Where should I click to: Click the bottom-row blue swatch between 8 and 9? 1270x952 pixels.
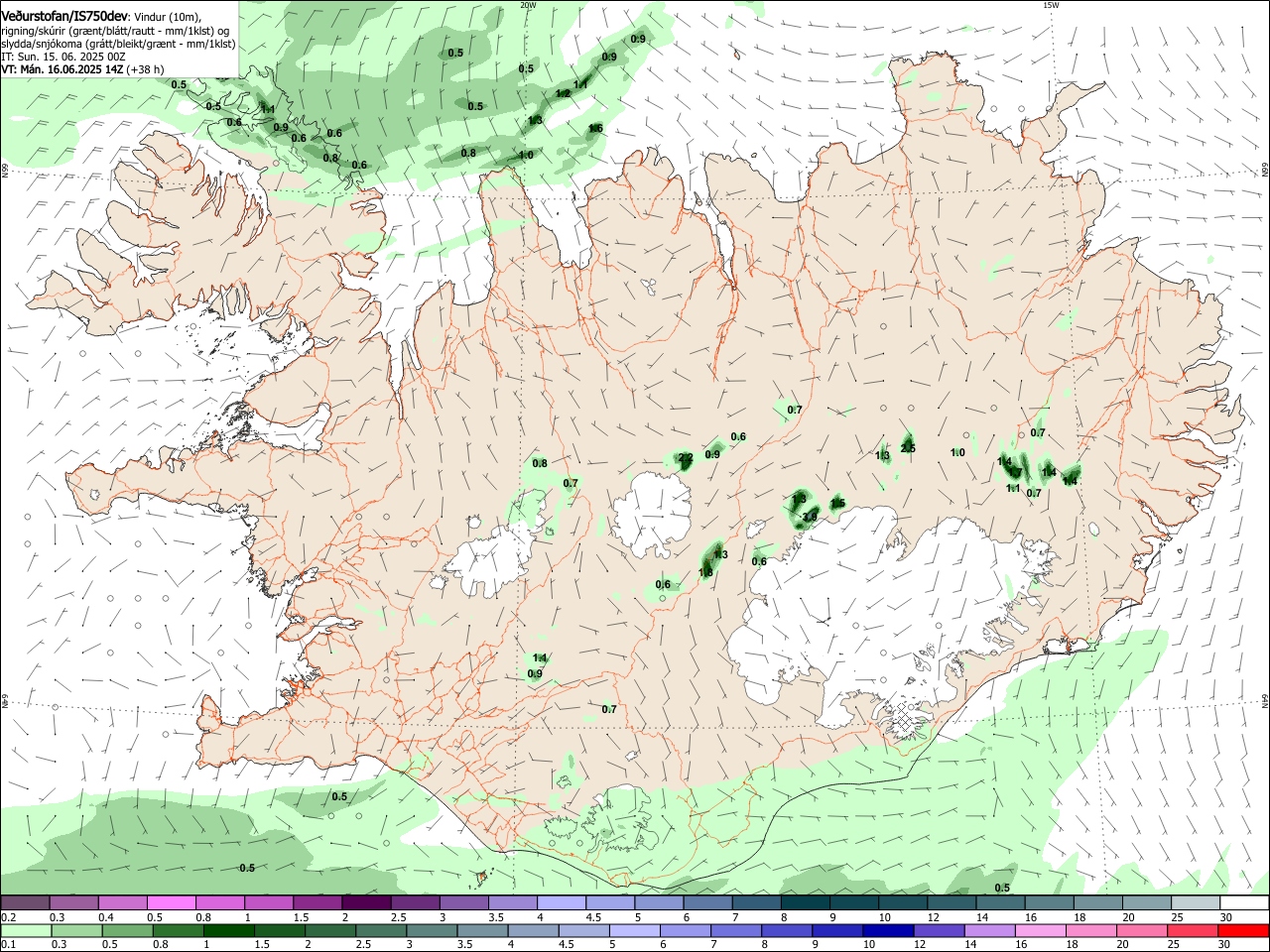787,930
